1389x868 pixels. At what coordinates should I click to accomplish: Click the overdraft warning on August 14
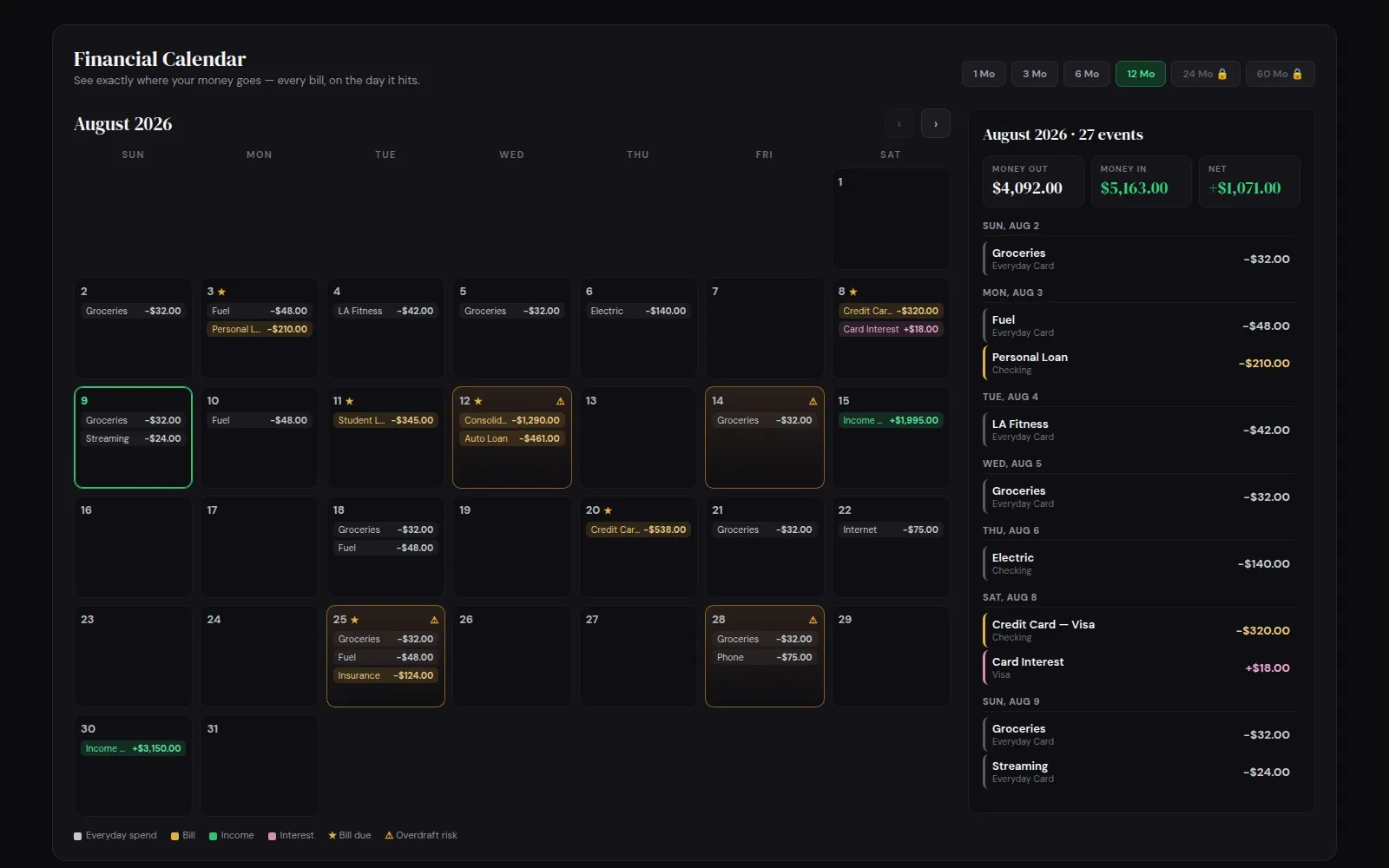point(813,401)
